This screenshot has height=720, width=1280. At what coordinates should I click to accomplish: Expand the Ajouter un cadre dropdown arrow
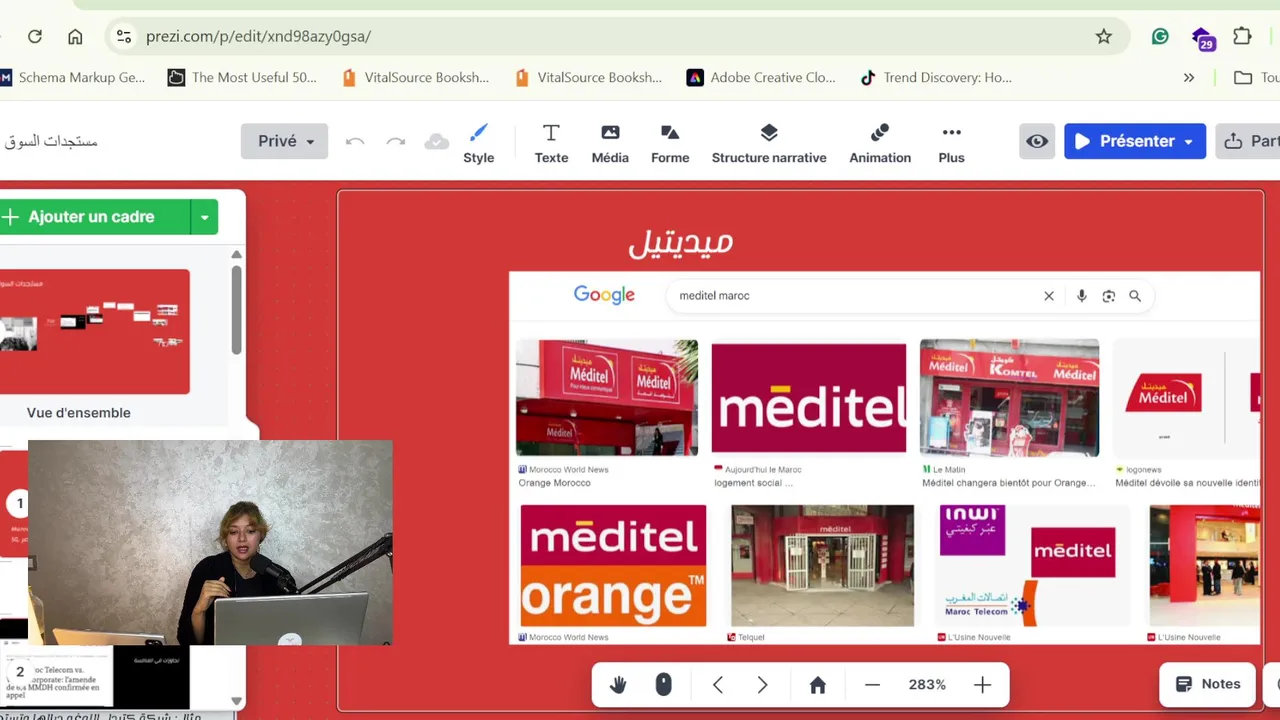204,217
